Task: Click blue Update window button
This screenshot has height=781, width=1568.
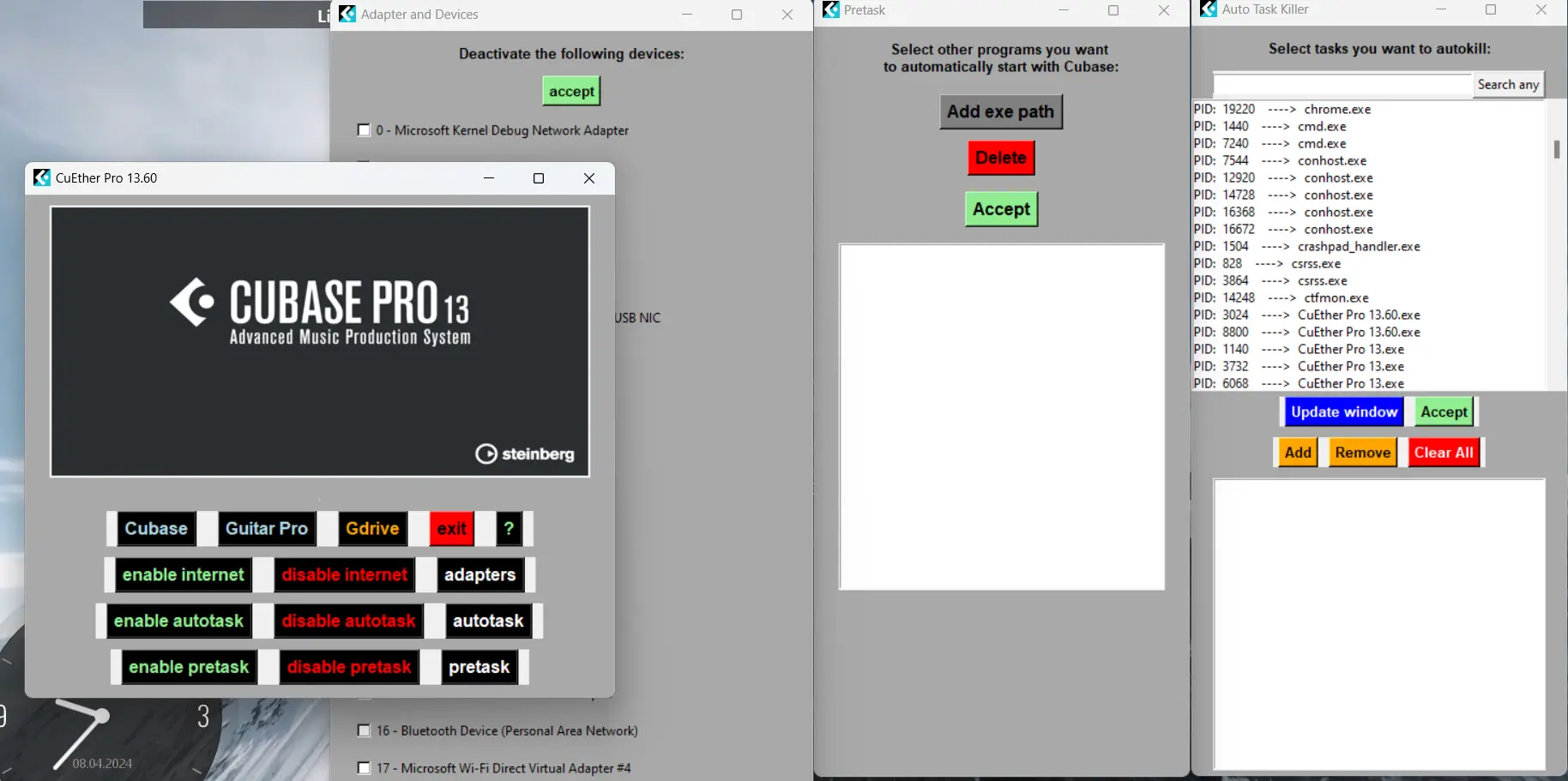Action: point(1343,412)
